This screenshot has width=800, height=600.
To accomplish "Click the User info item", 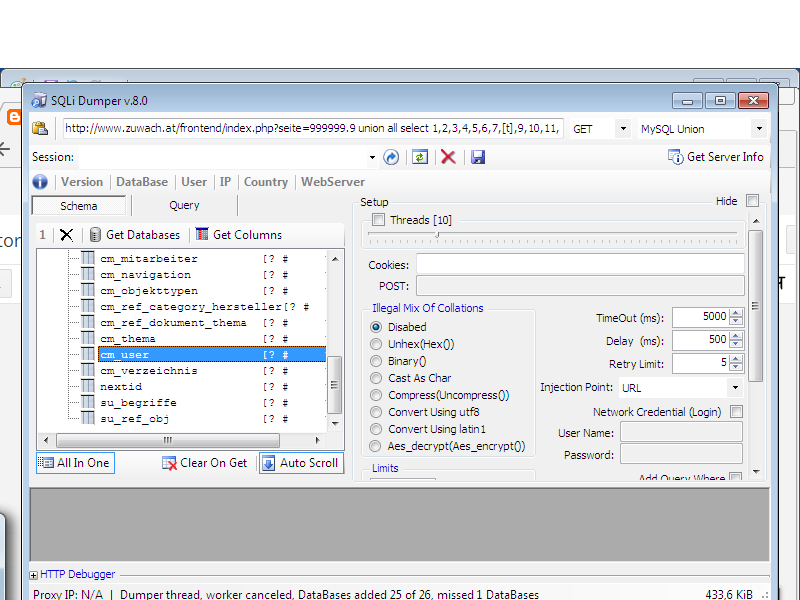I will coord(194,182).
